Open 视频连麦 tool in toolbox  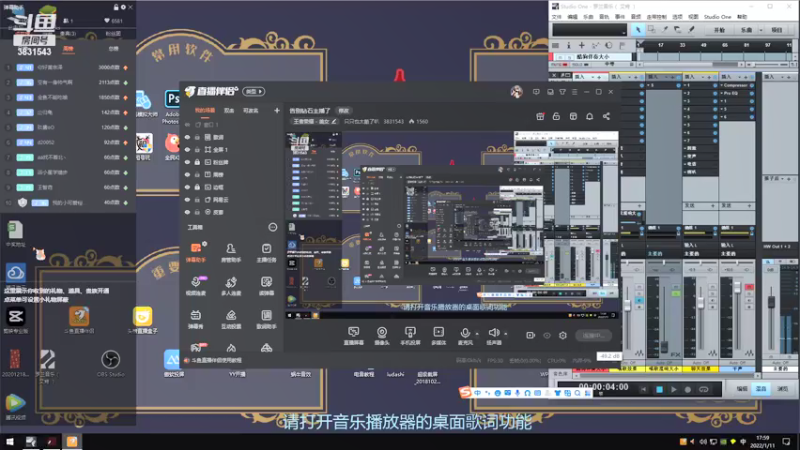(196, 286)
